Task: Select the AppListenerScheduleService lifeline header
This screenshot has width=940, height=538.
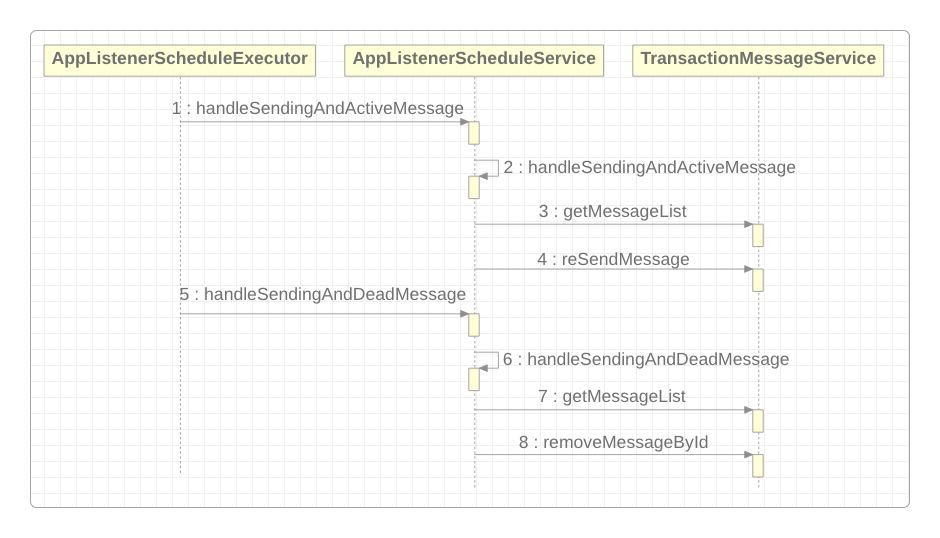Action: [474, 60]
